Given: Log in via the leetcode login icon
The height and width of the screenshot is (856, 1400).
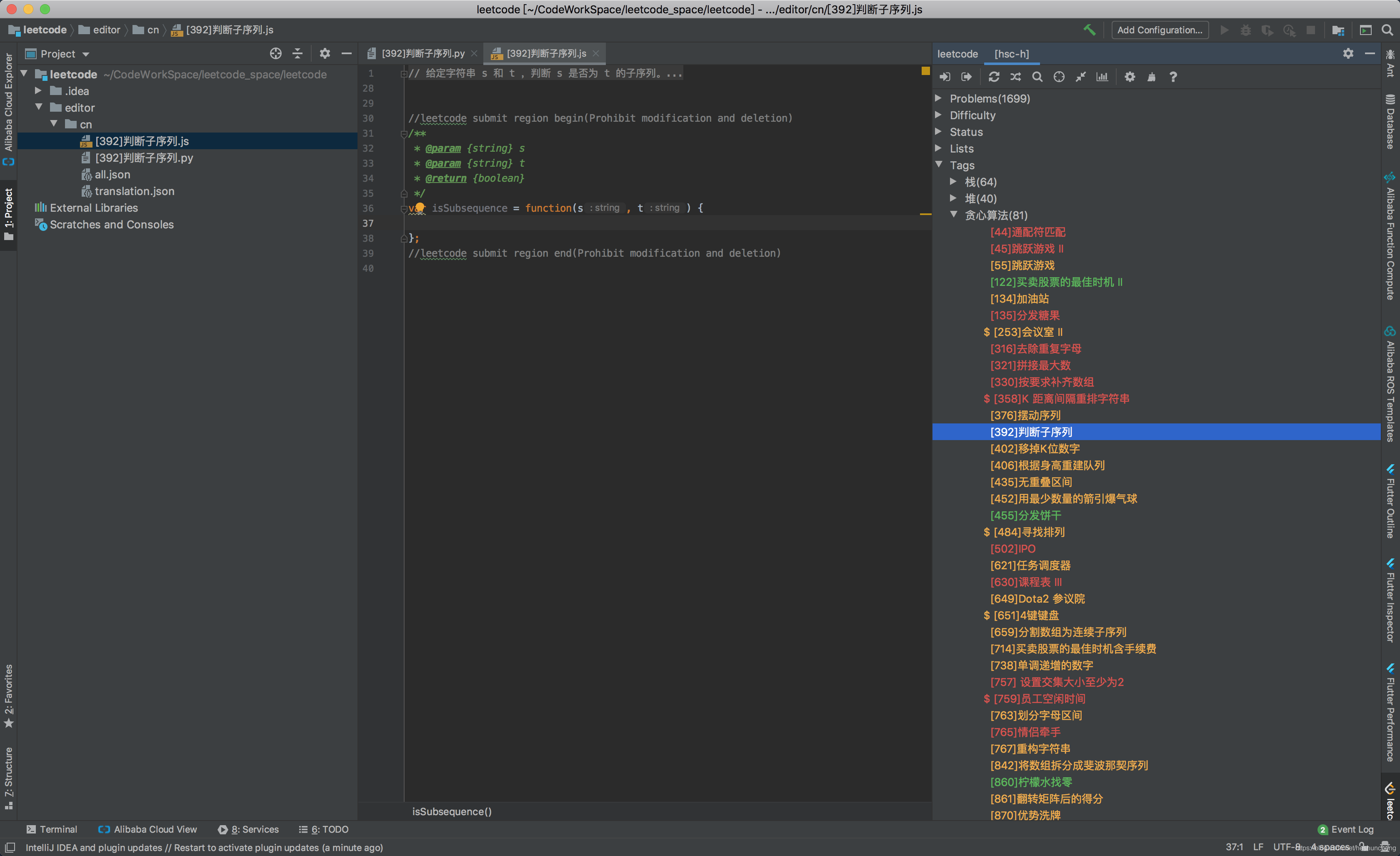Looking at the screenshot, I should point(945,77).
